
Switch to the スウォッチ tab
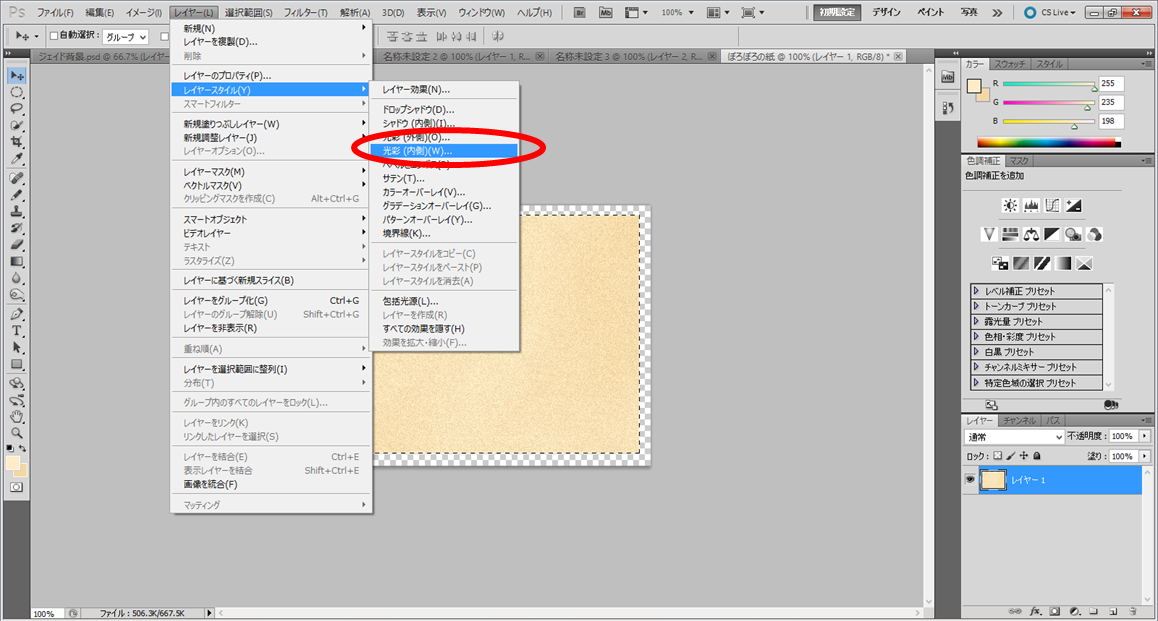tap(1011, 64)
